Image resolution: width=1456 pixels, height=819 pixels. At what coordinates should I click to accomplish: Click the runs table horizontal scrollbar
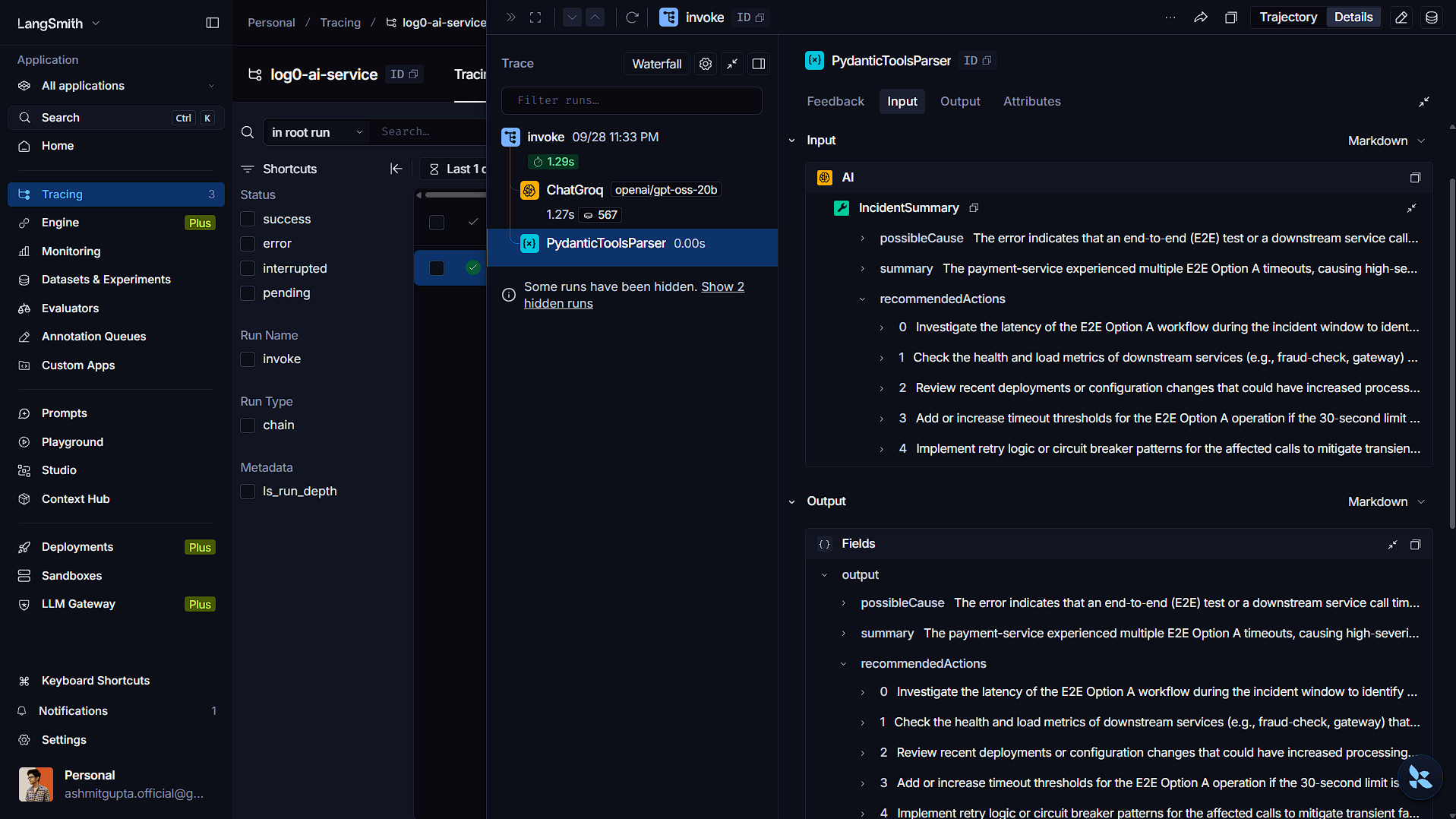click(454, 195)
